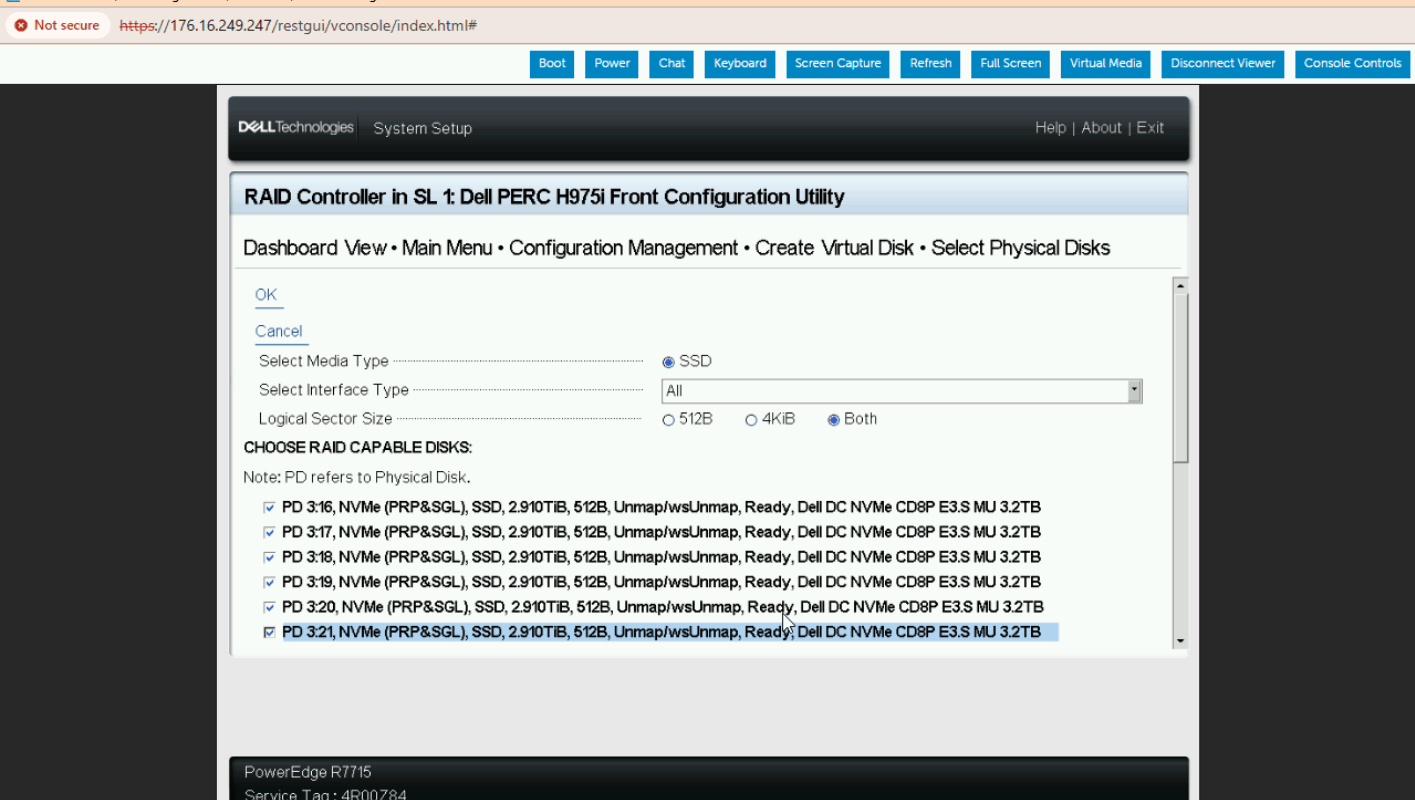1415x800 pixels.
Task: Select the 4KiB logical sector size
Action: point(751,420)
